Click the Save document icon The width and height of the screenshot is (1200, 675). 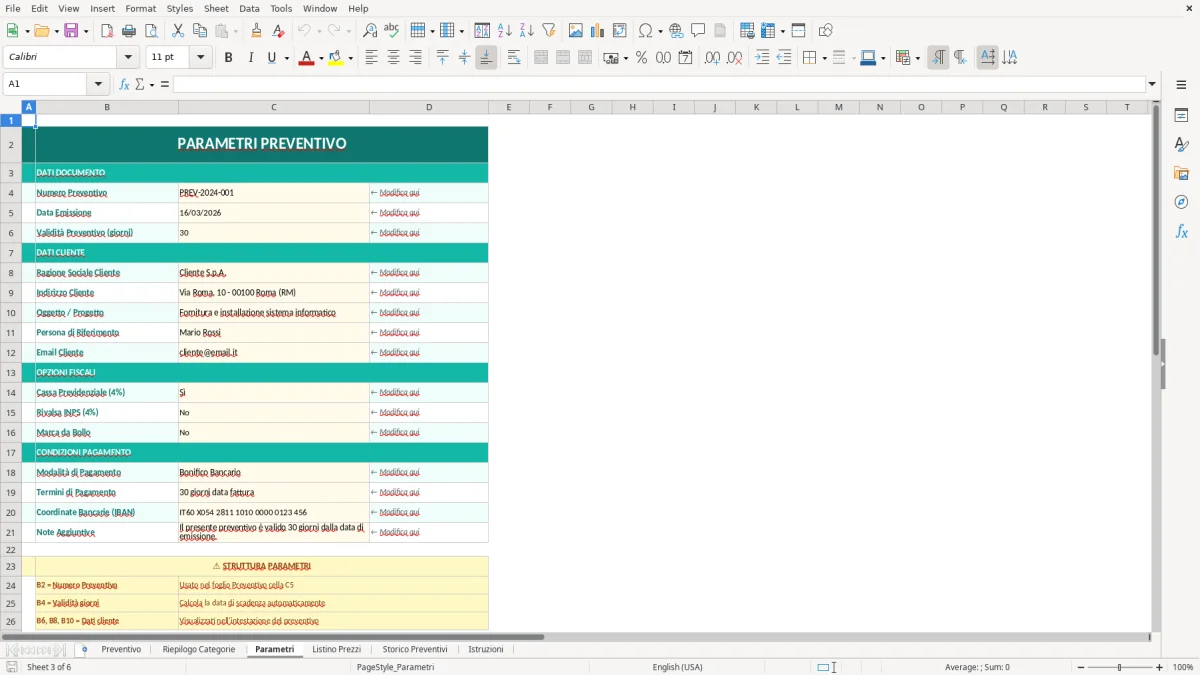[x=71, y=31]
